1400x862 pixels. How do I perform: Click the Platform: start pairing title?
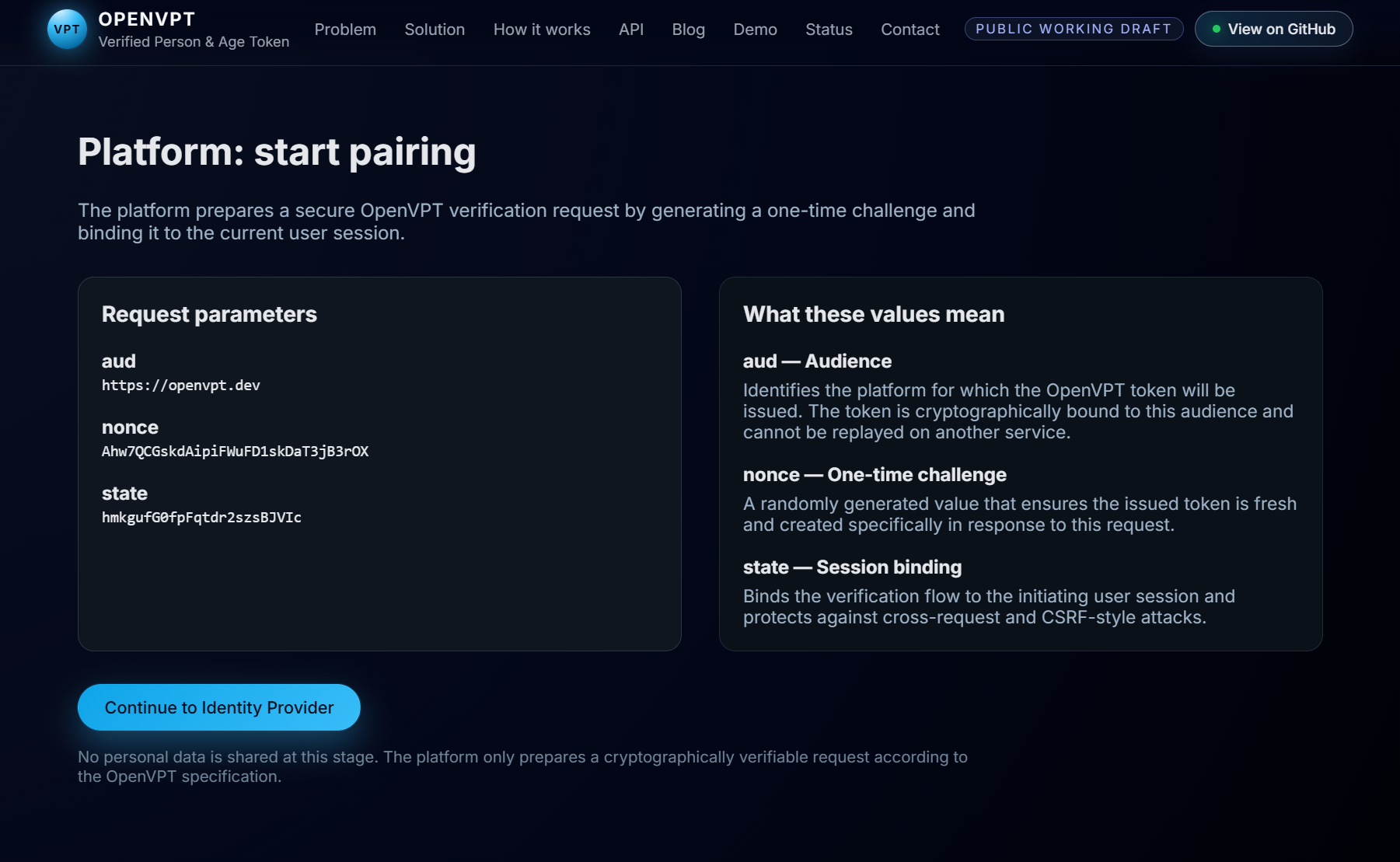point(277,152)
